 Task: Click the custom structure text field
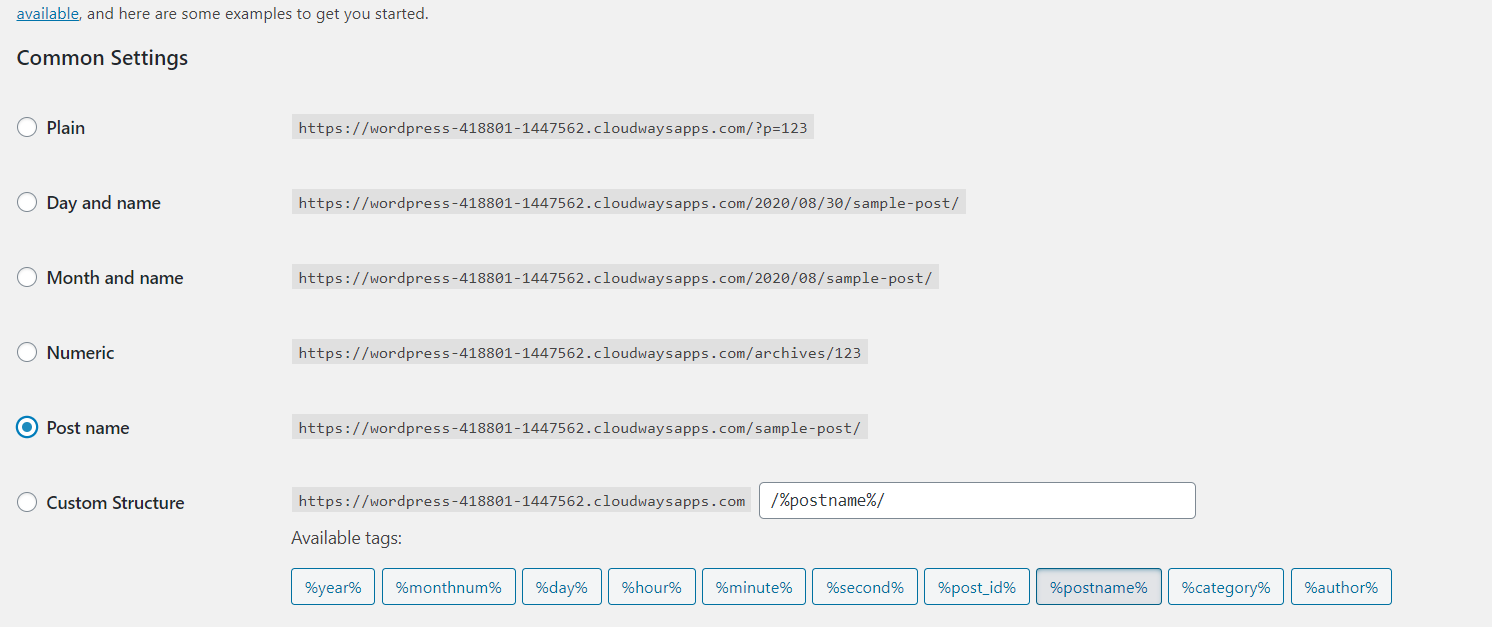click(x=977, y=501)
